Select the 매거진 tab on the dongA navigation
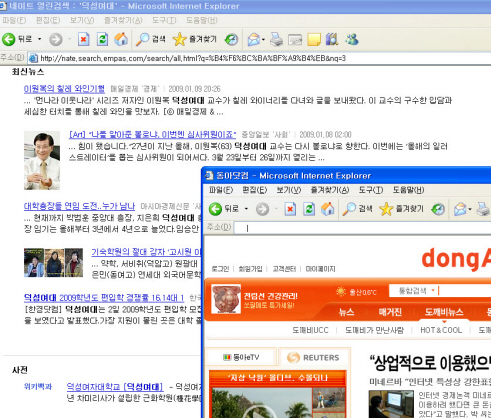The height and width of the screenshot is (418, 491). [x=390, y=312]
